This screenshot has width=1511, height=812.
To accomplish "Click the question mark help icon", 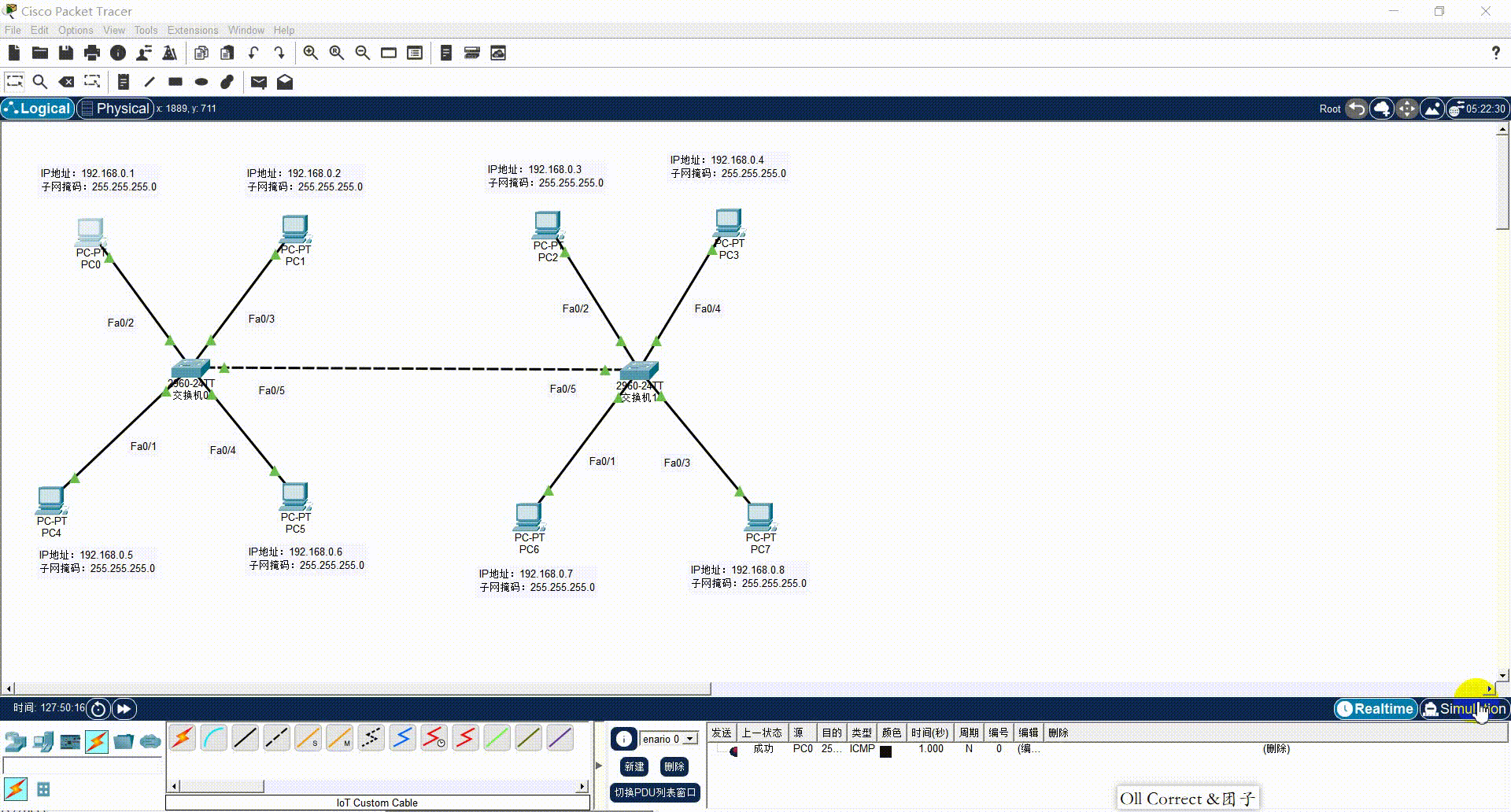I will click(x=1495, y=53).
